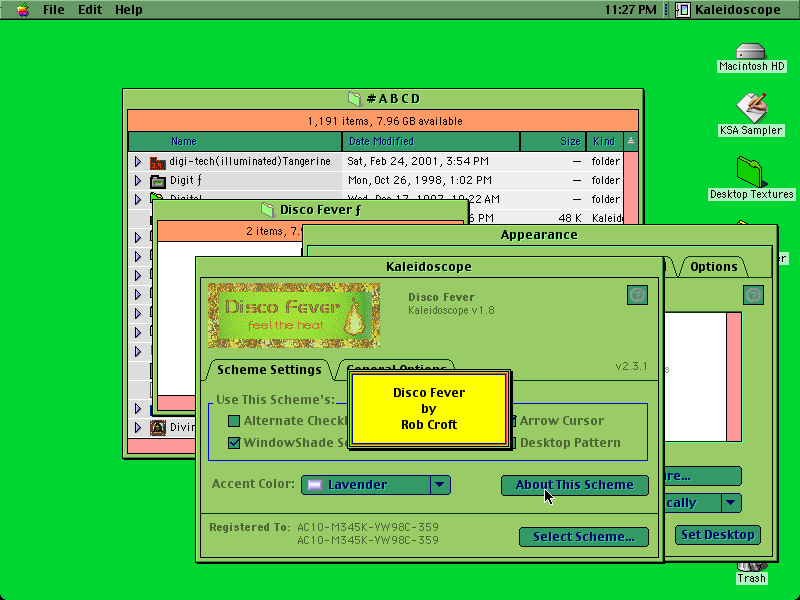Viewport: 800px width, 600px height.
Task: Click the 11:27 PM menu bar clock
Action: (631, 9)
